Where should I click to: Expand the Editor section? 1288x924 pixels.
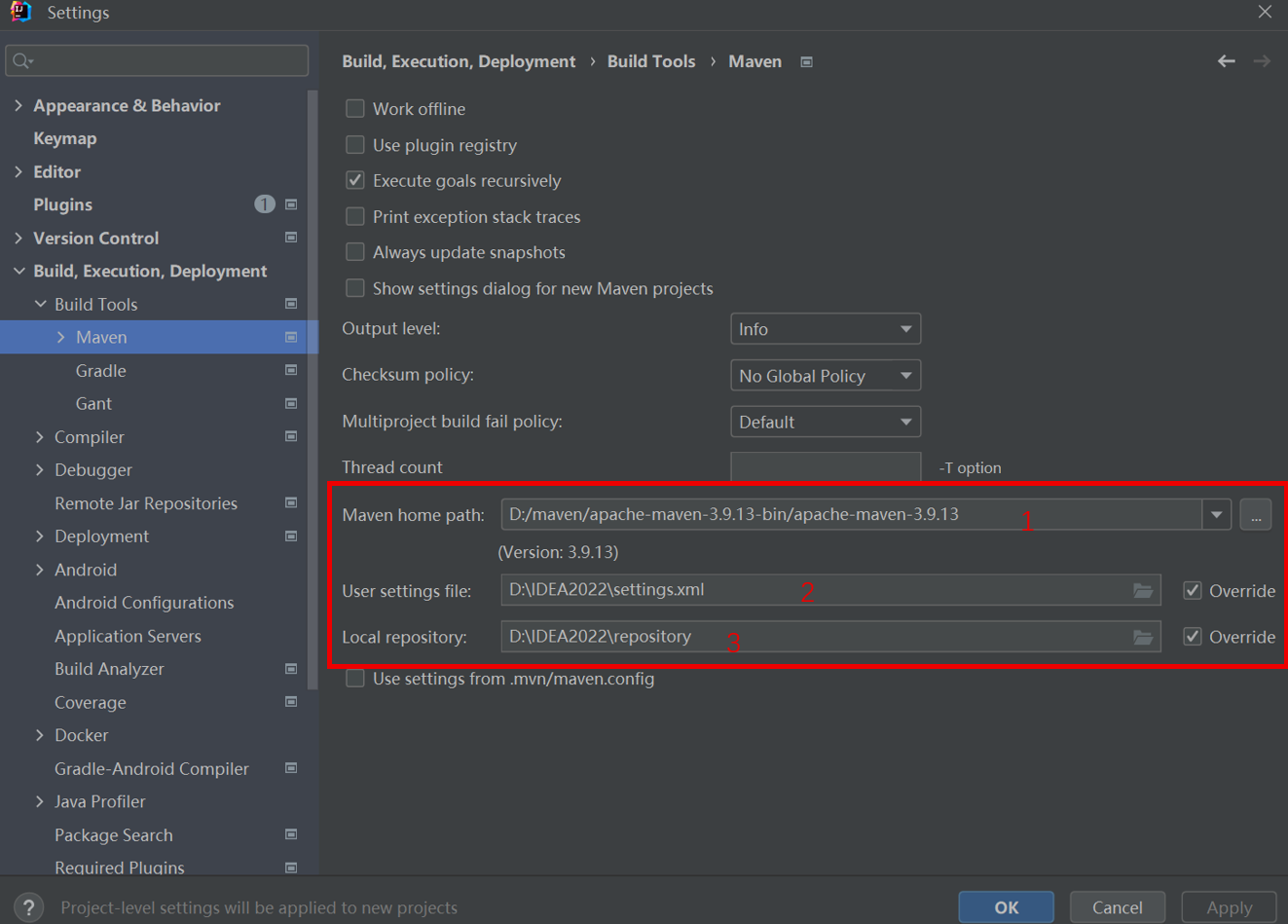[18, 171]
